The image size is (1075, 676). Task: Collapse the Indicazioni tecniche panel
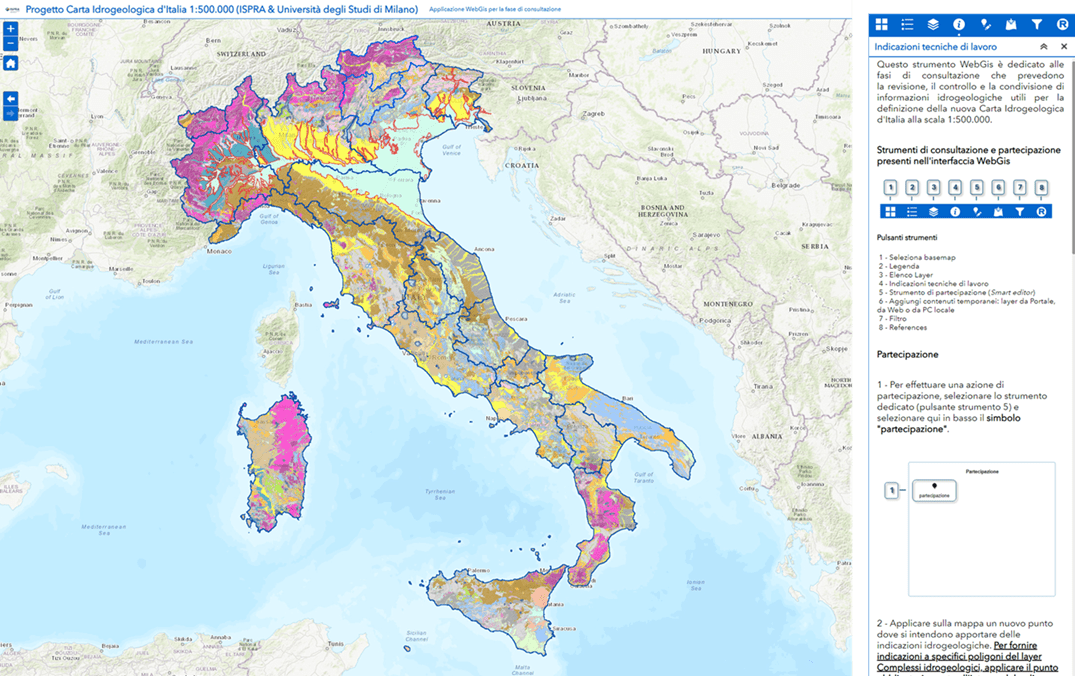(1044, 47)
